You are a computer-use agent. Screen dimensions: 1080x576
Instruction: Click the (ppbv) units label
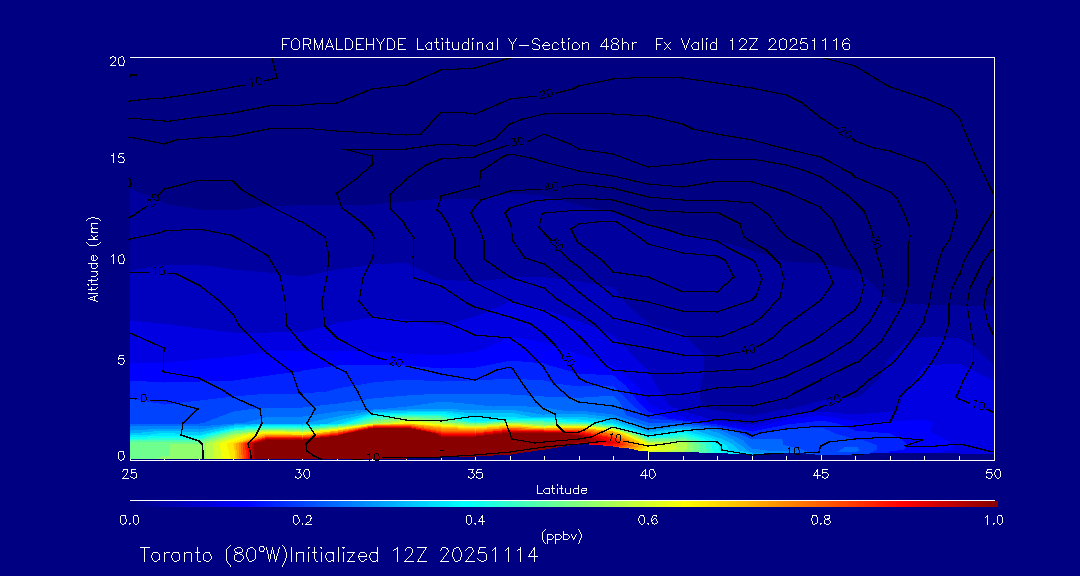pos(561,536)
